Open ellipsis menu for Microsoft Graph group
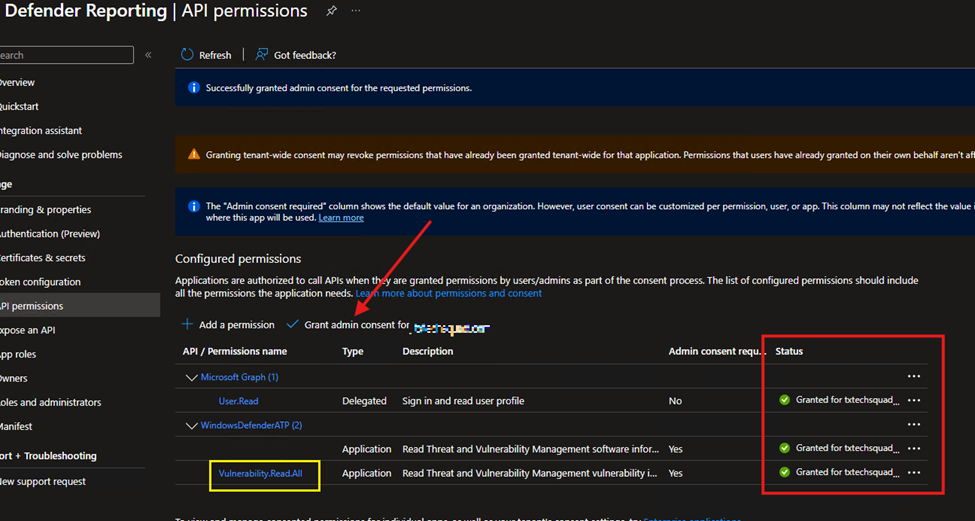Viewport: 975px width, 521px height. (x=913, y=377)
